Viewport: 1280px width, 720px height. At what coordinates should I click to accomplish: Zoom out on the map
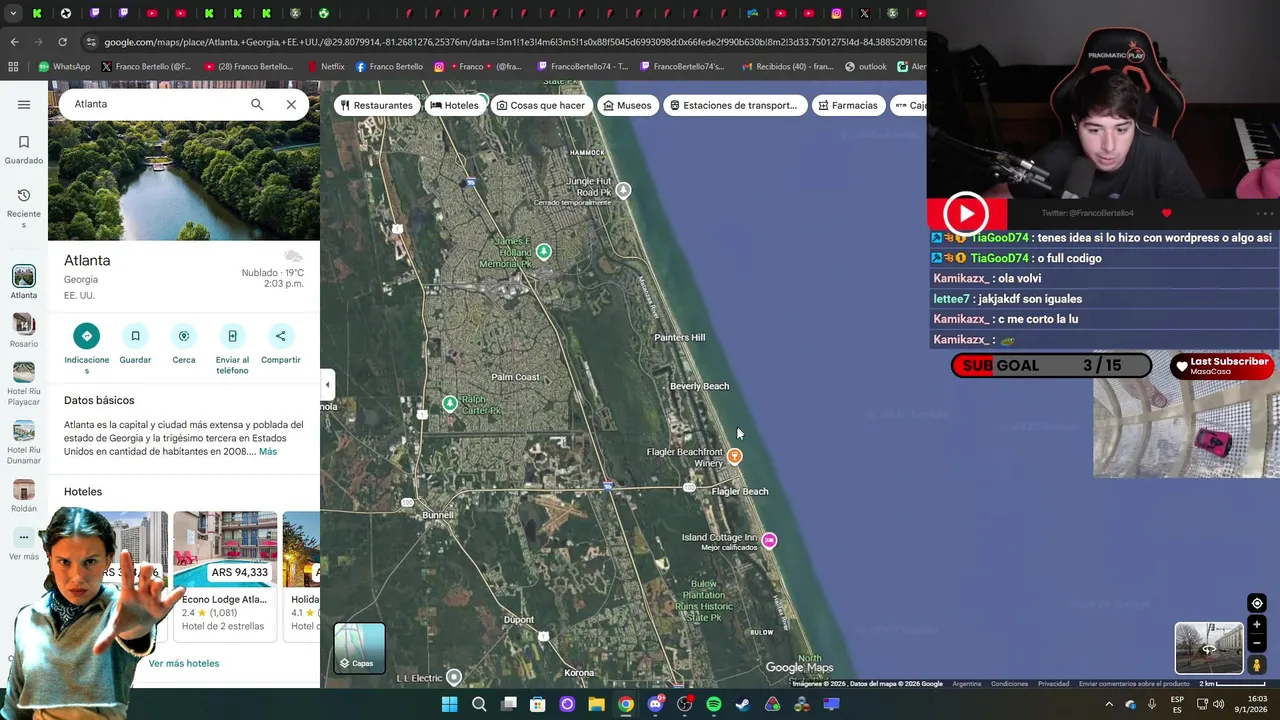[1257, 644]
